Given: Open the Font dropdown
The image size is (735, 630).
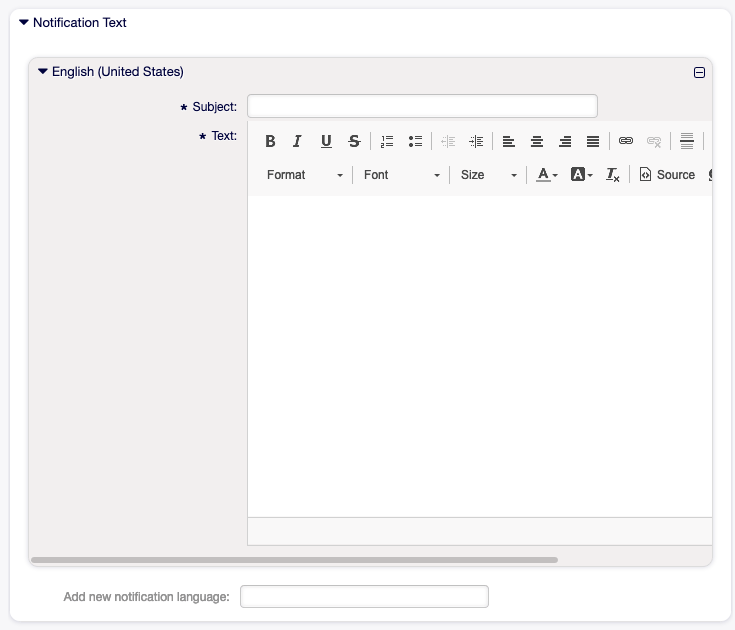Looking at the screenshot, I should click(402, 175).
